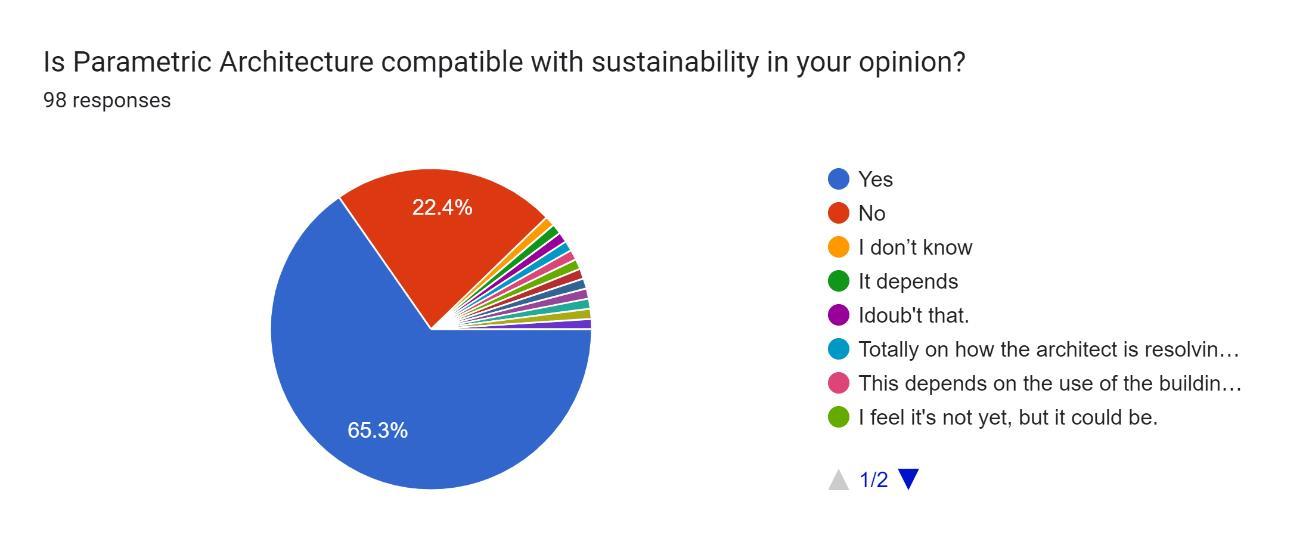Select the Yes legend label

coord(875,179)
